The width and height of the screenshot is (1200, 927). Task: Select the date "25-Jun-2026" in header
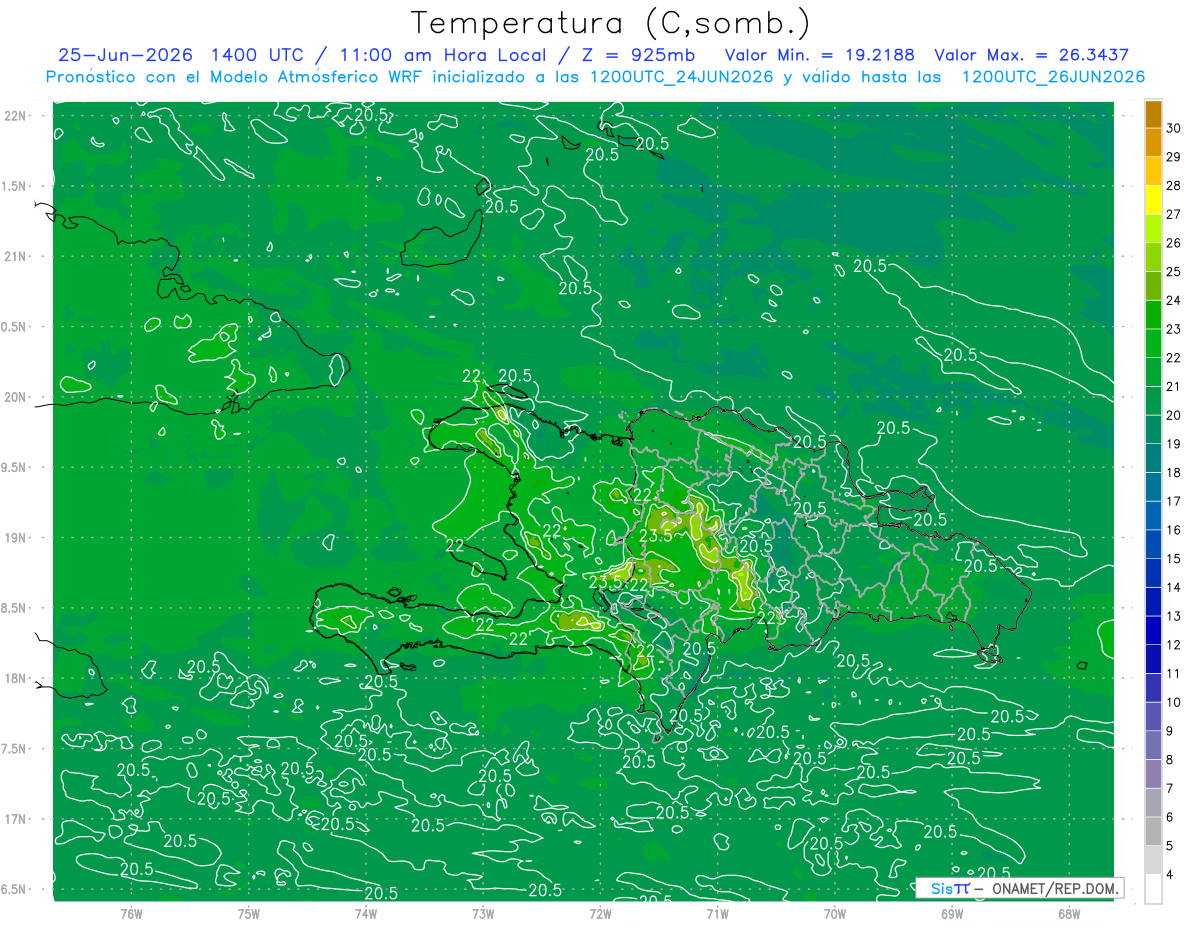pyautogui.click(x=125, y=55)
